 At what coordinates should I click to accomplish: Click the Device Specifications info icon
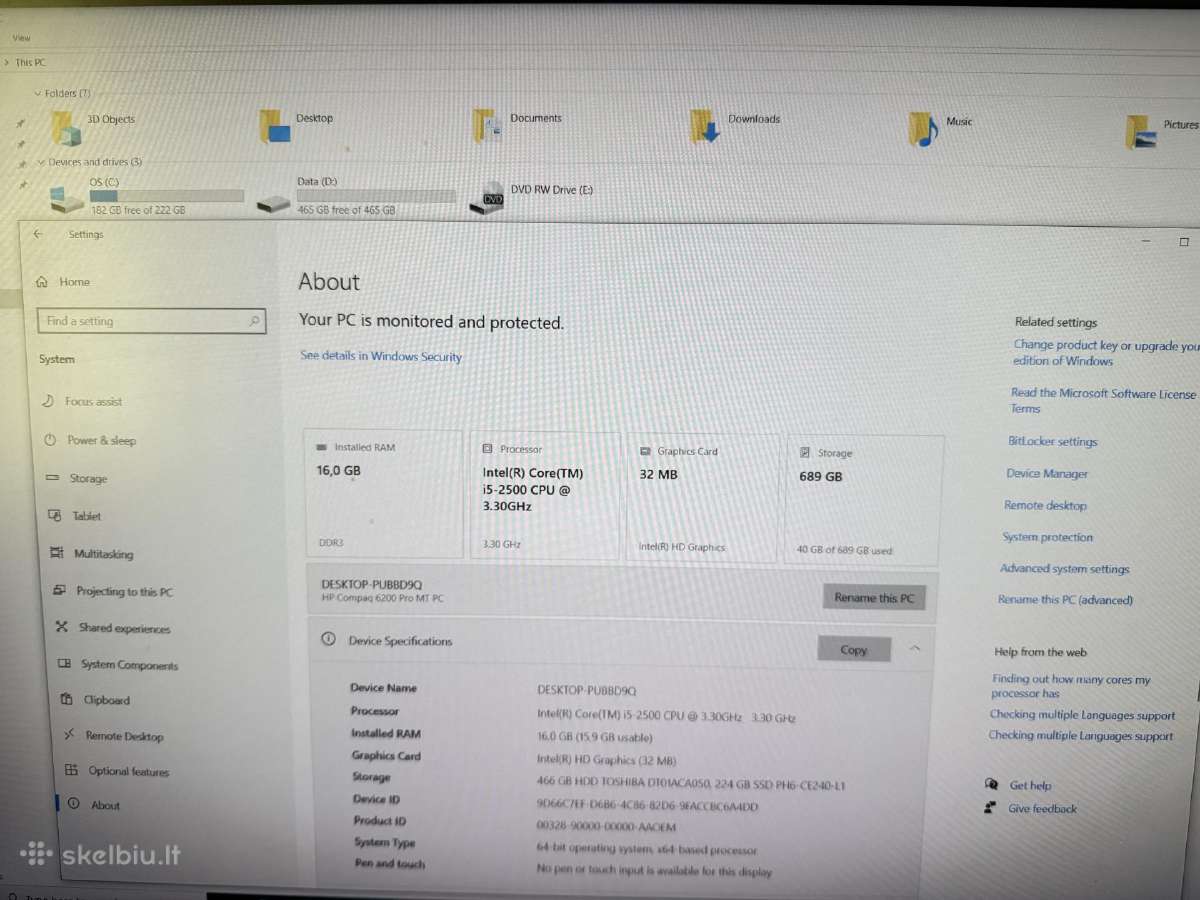click(x=328, y=640)
